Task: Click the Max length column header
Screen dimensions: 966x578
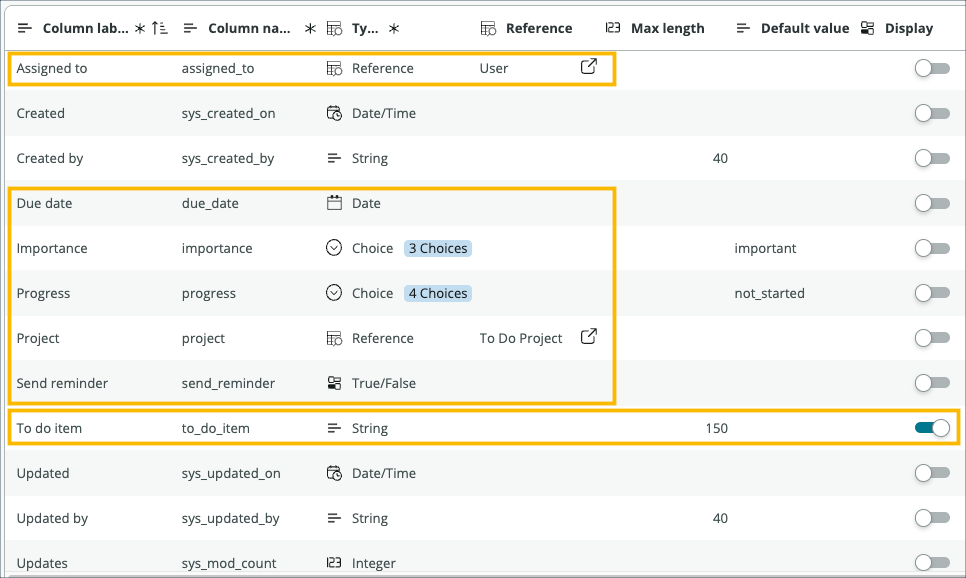Action: [x=667, y=27]
